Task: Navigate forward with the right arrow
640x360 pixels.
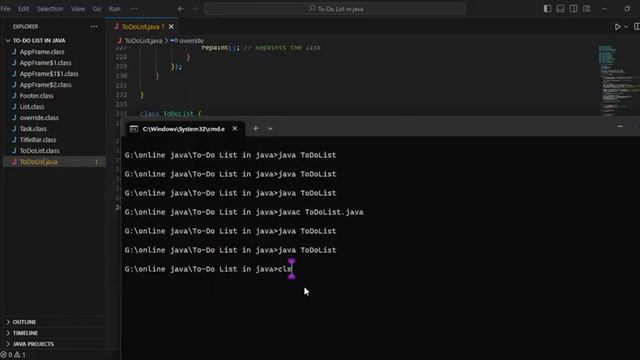Action: (x=194, y=9)
